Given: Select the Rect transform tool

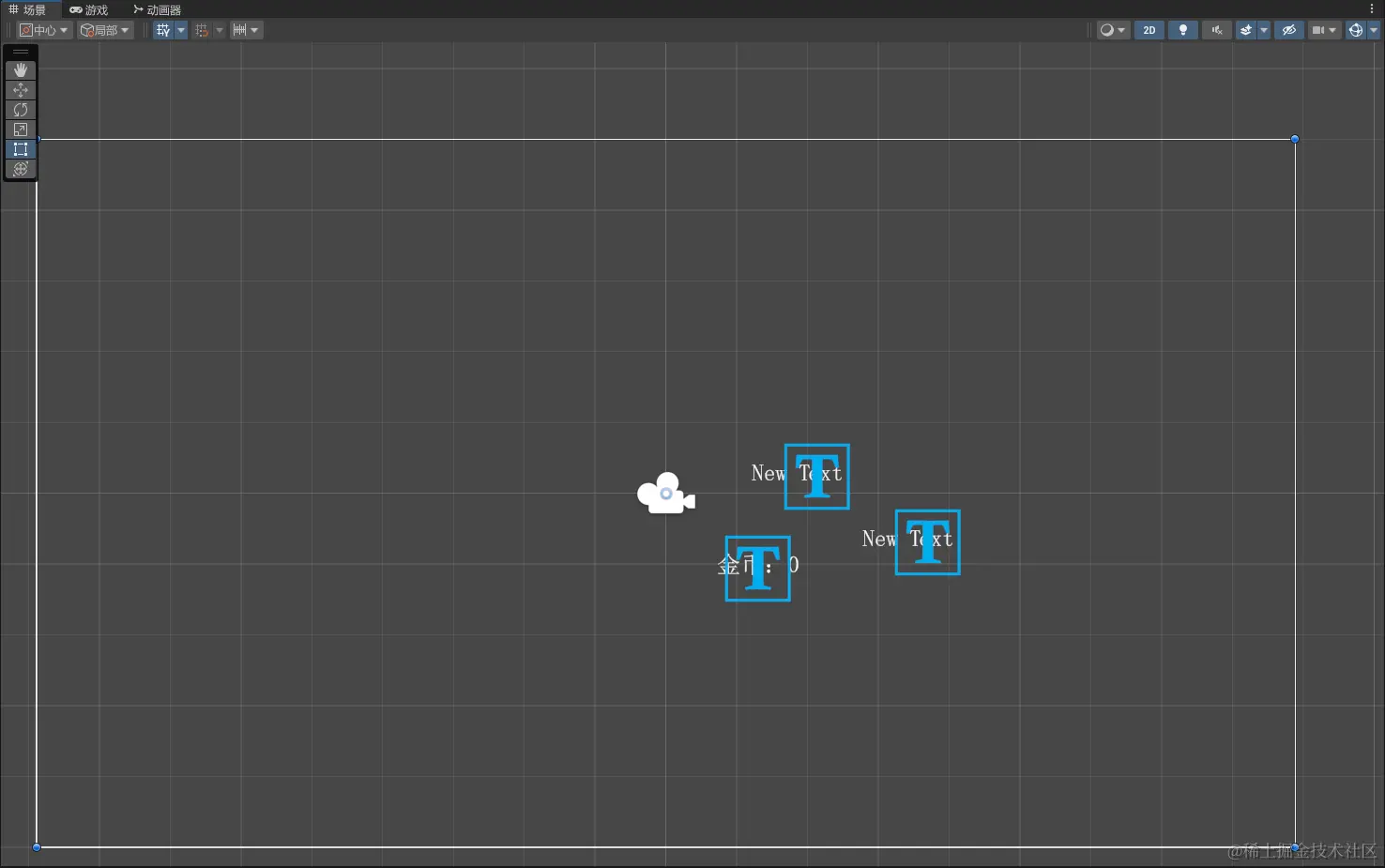Looking at the screenshot, I should pyautogui.click(x=21, y=149).
